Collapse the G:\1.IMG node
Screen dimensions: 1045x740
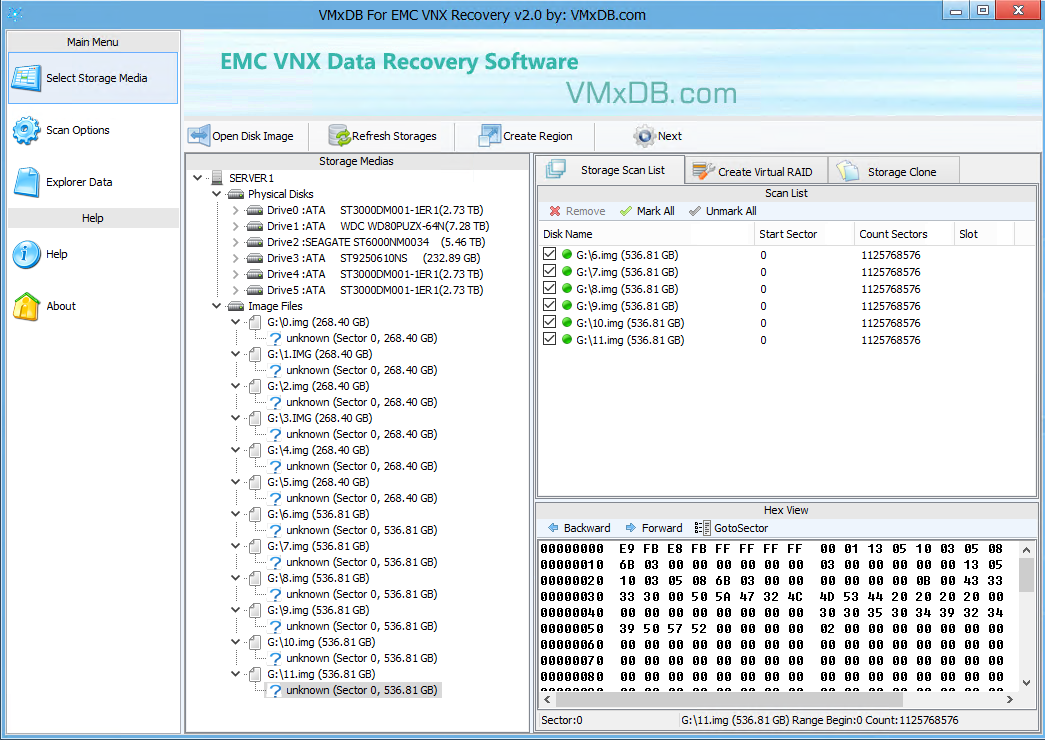click(x=235, y=354)
